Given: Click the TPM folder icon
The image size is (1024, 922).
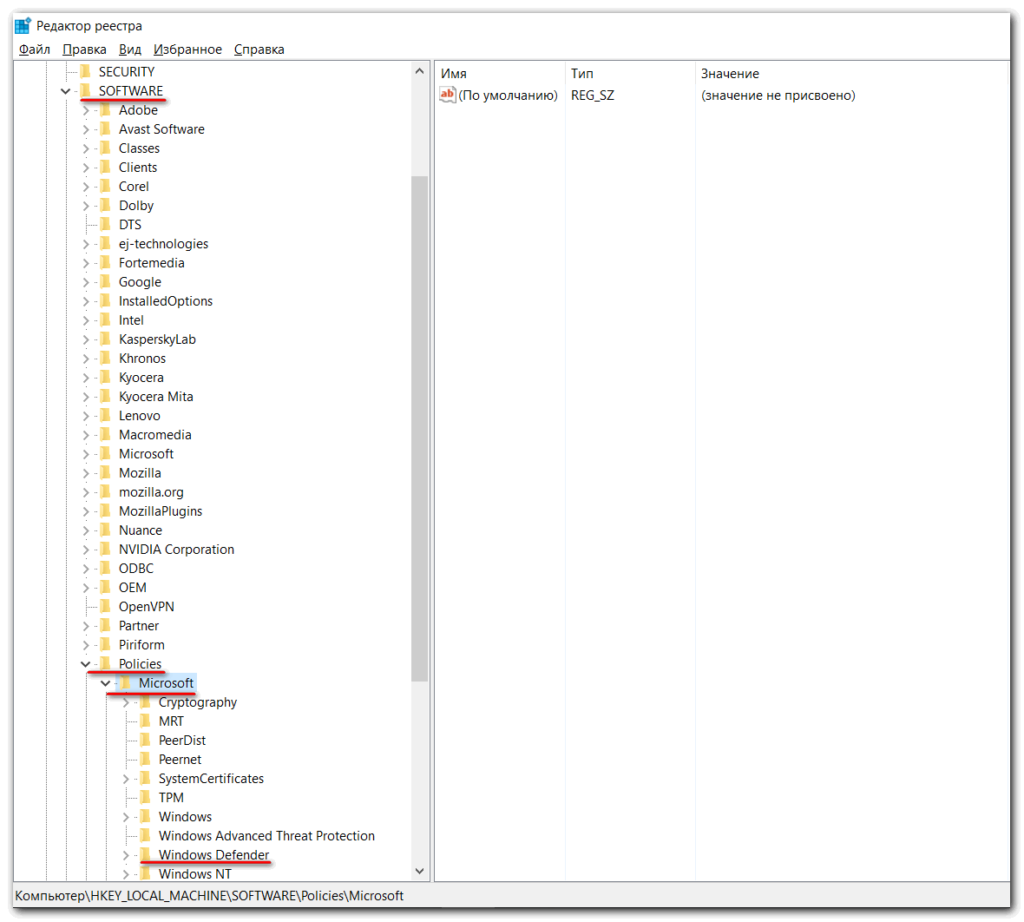Looking at the screenshot, I should tap(146, 797).
